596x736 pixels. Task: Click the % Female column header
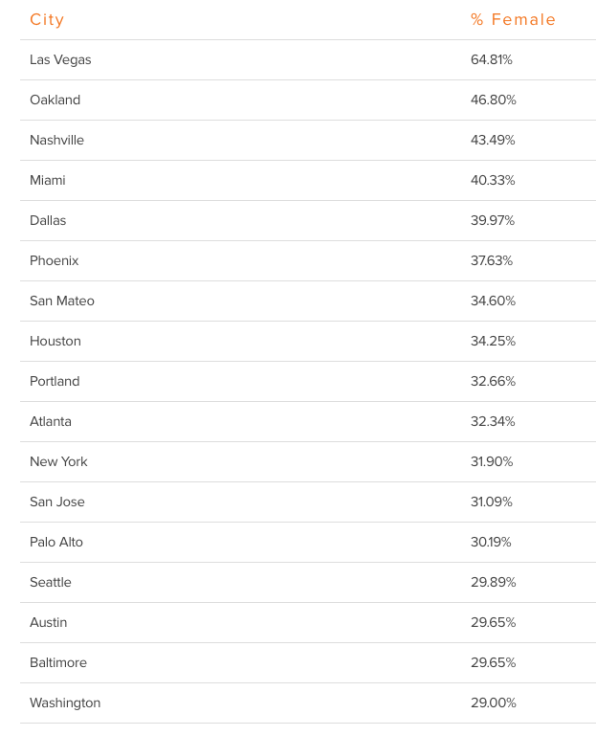pos(513,20)
